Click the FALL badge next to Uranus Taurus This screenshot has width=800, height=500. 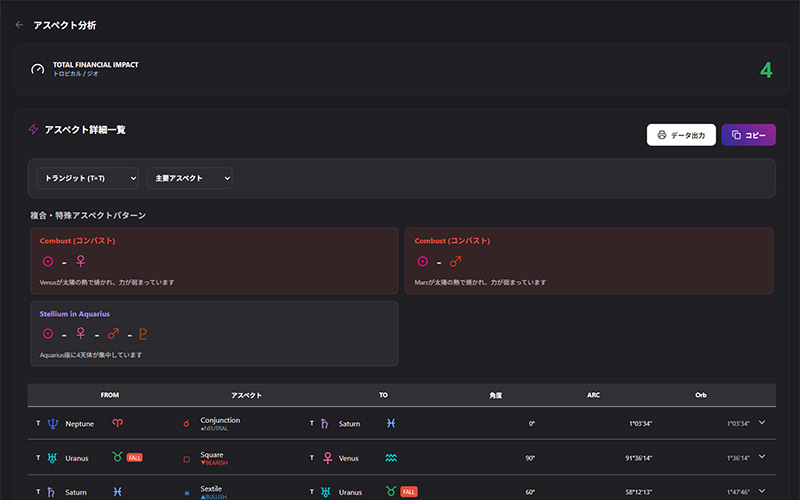[135, 458]
